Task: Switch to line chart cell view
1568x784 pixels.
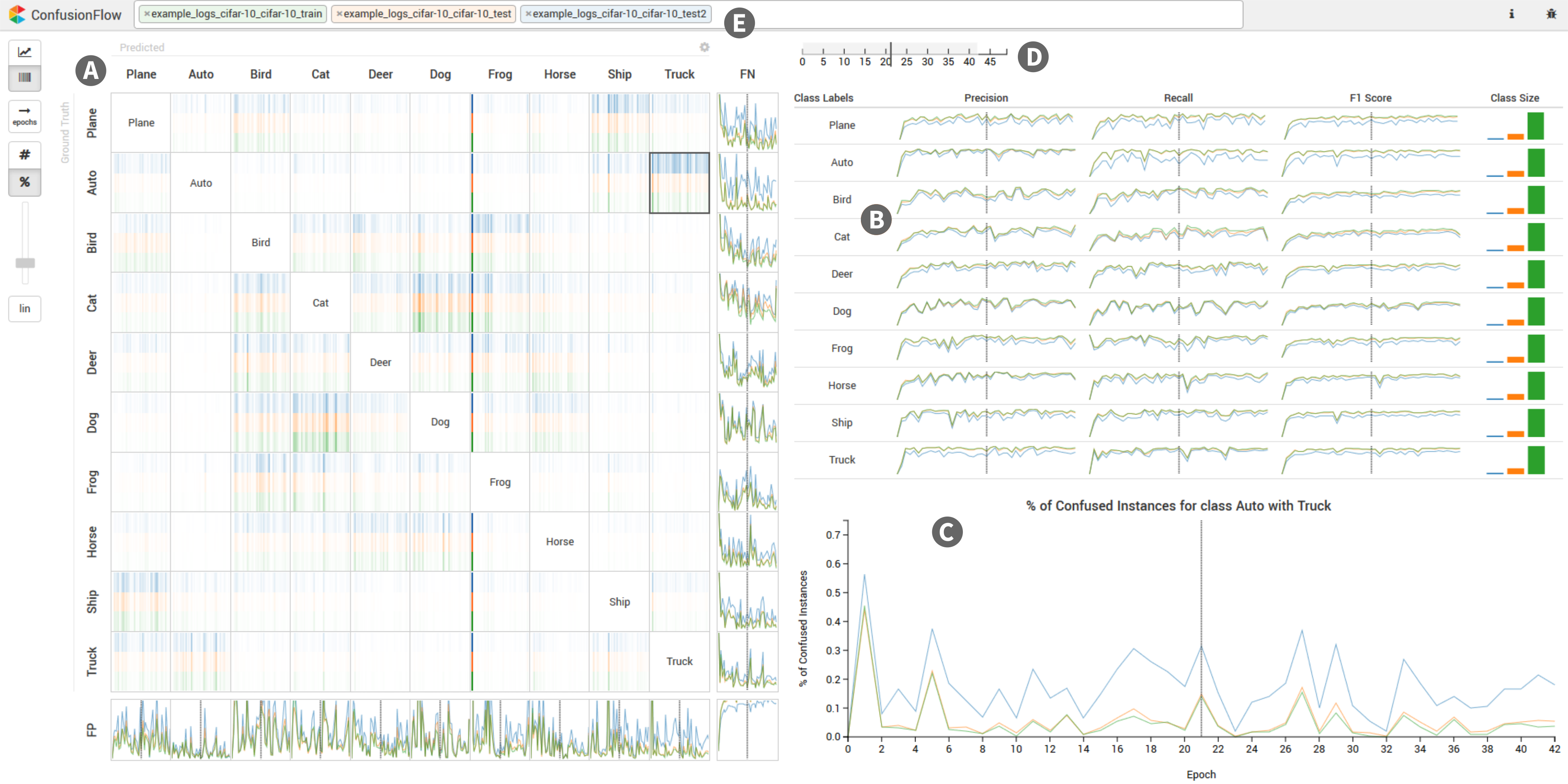Action: point(24,52)
